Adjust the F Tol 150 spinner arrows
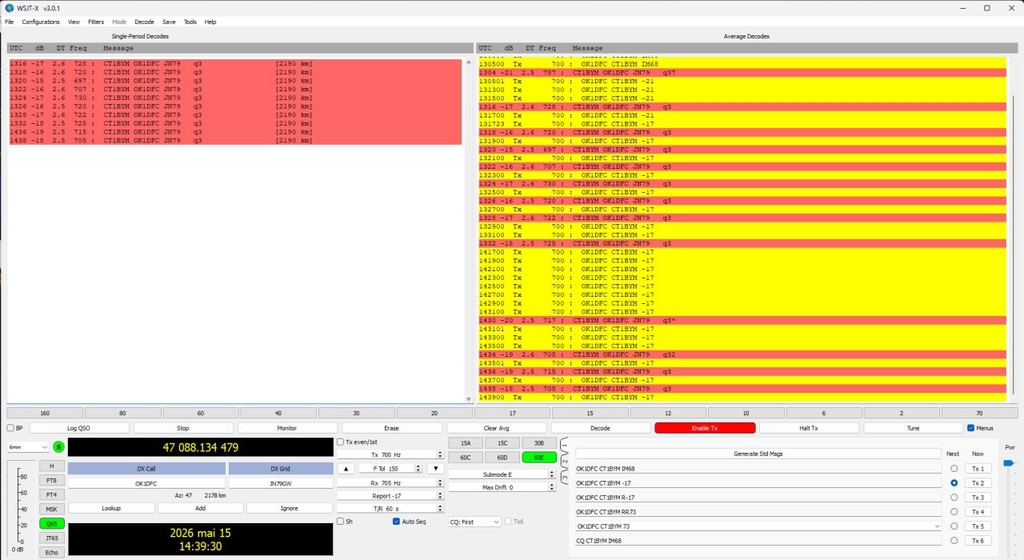The width and height of the screenshot is (1024, 560). [x=418, y=469]
